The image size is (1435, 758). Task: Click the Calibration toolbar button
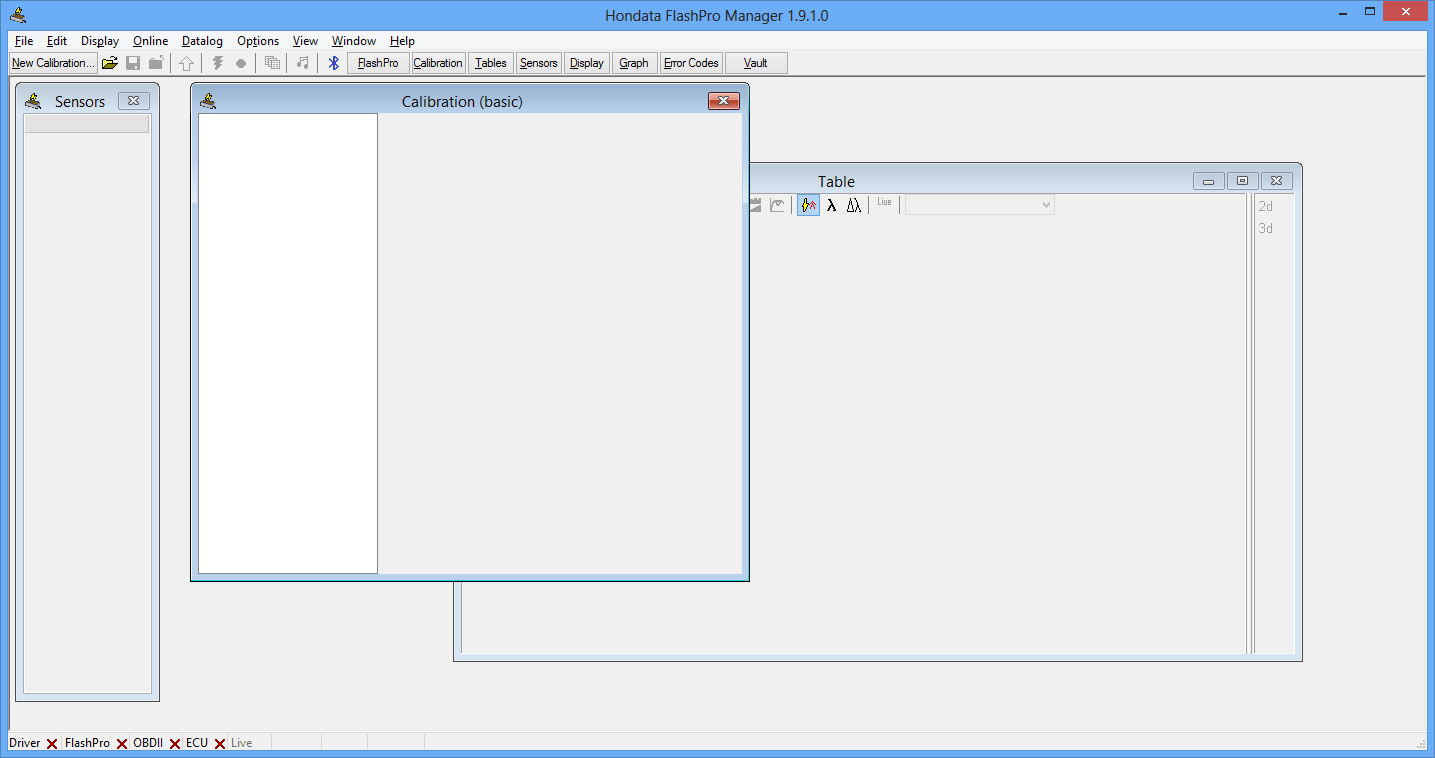(438, 63)
